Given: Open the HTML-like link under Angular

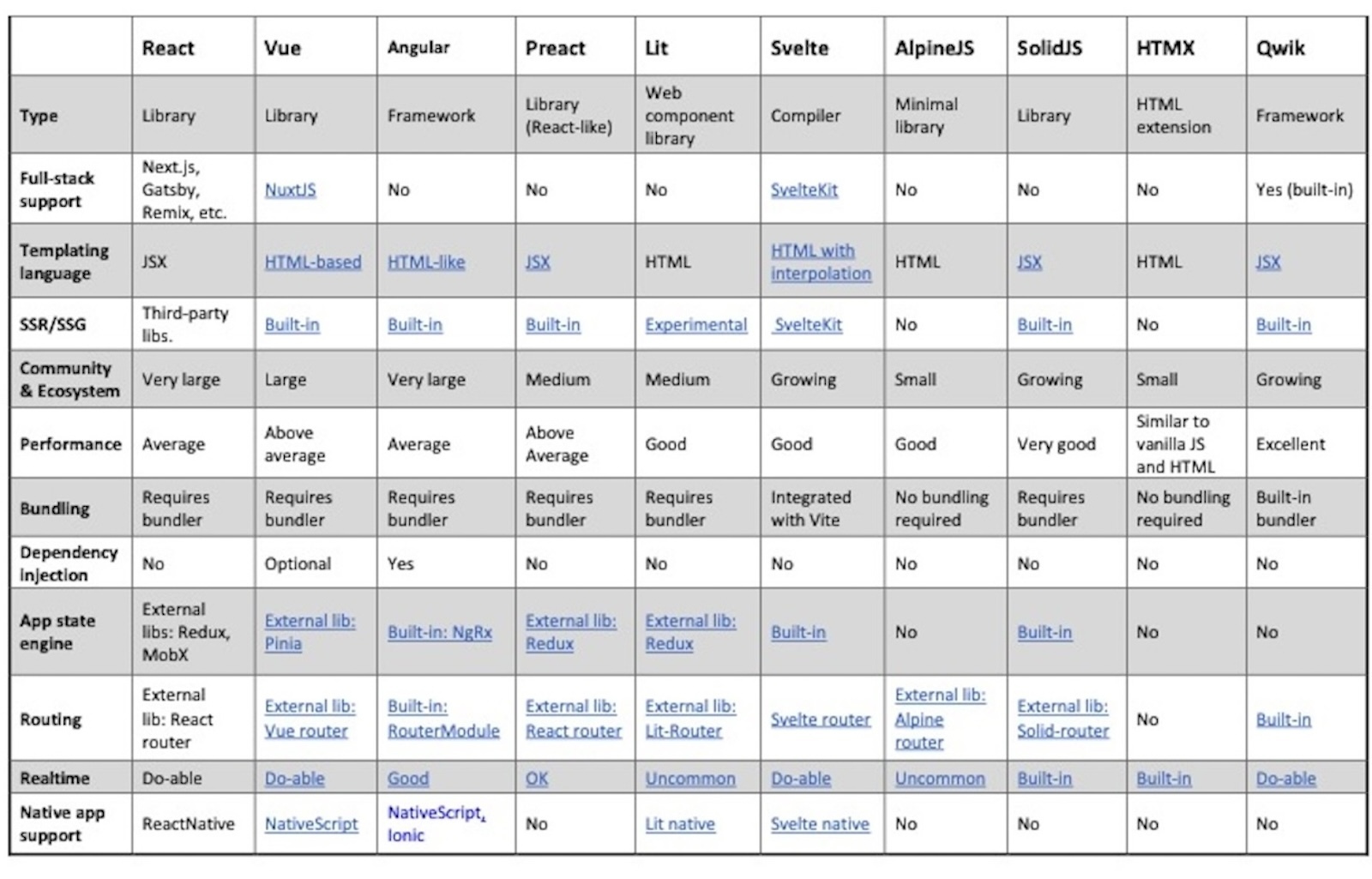Looking at the screenshot, I should pos(425,262).
